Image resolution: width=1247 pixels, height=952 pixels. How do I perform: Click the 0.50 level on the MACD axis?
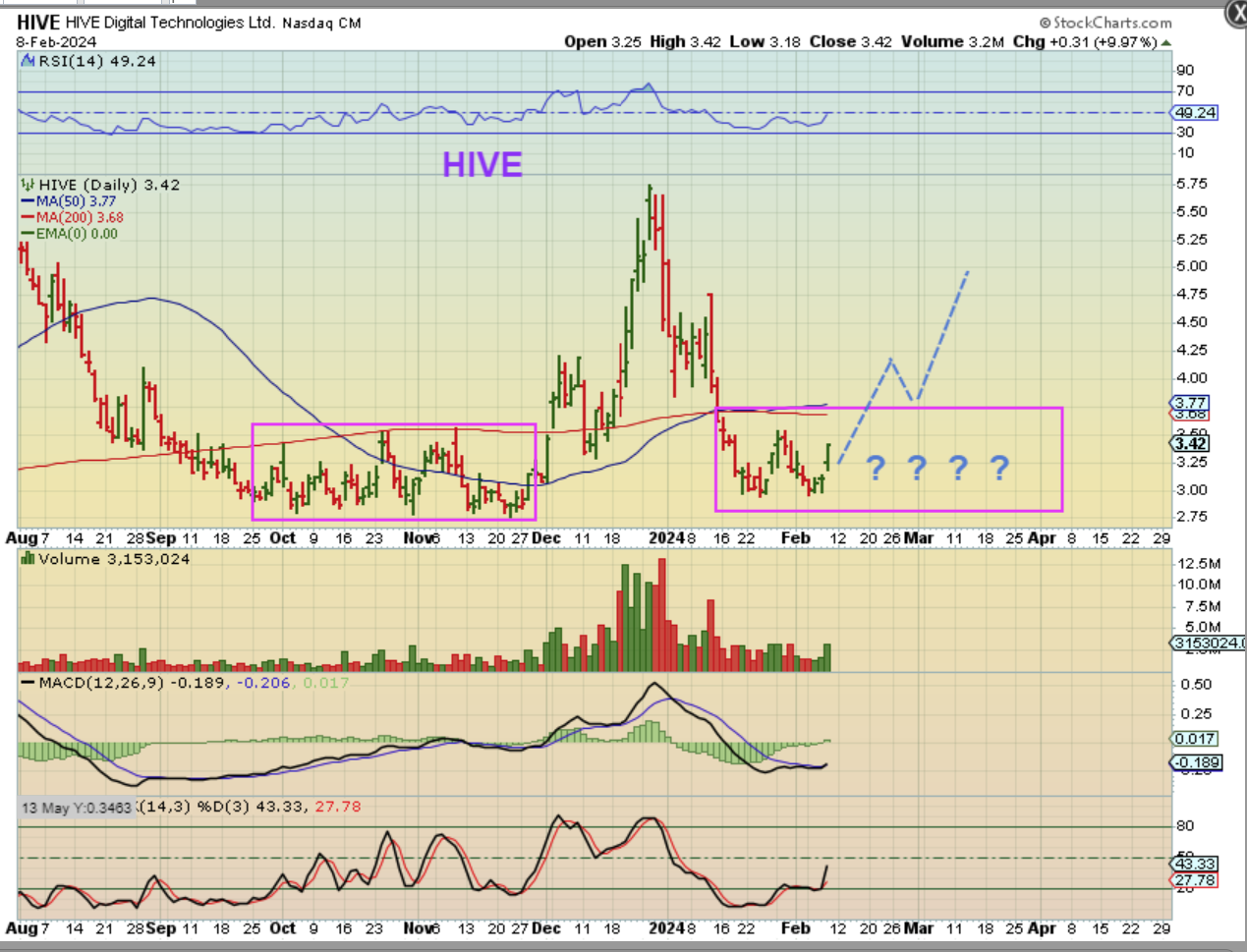click(x=1196, y=684)
